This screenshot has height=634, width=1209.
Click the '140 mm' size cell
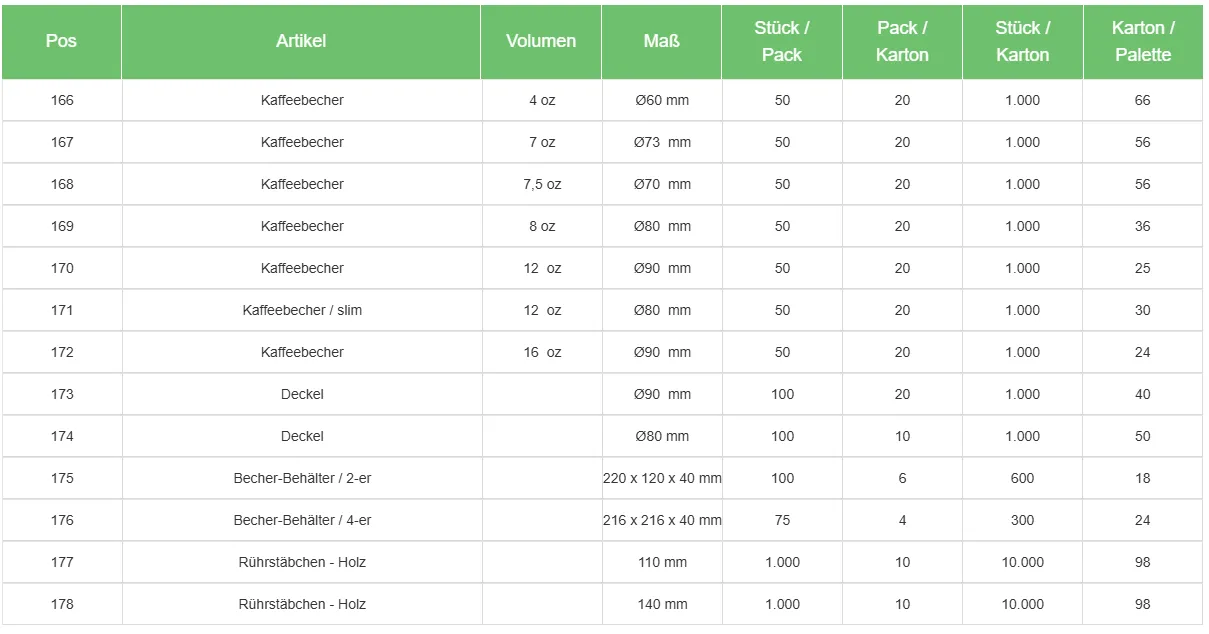pyautogui.click(x=662, y=604)
